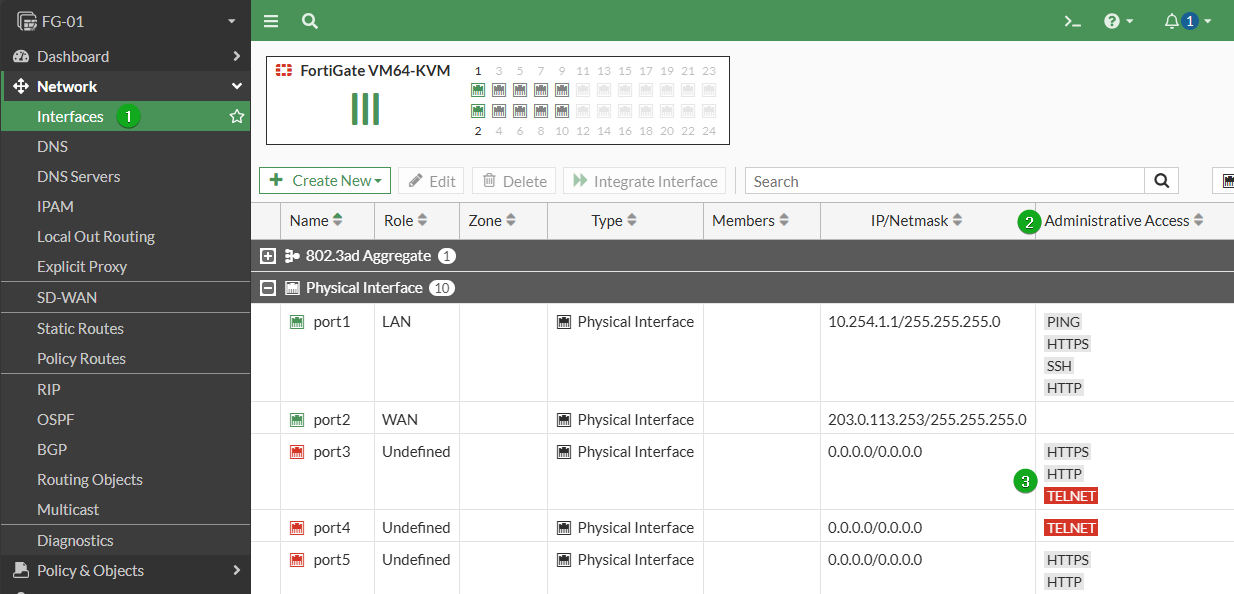Viewport: 1234px width, 594px height.
Task: Sort by Administrative Access column
Action: pos(1124,221)
